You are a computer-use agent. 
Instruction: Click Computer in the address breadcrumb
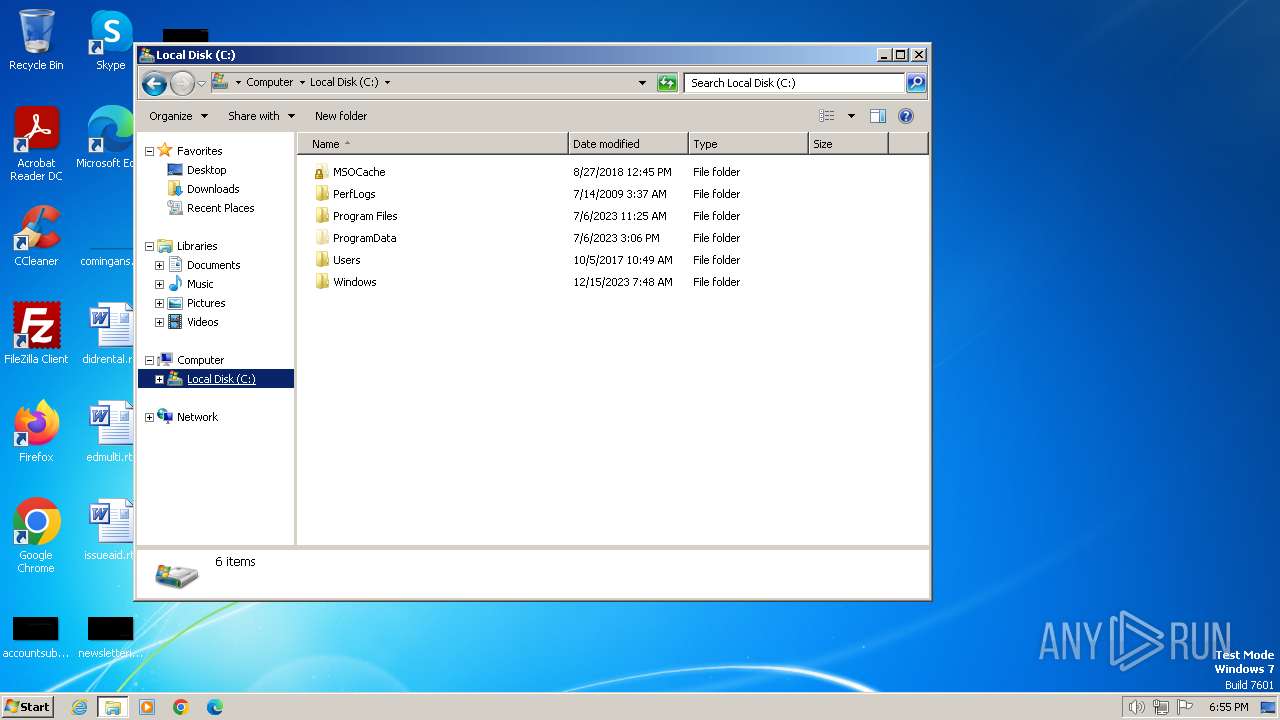(270, 83)
